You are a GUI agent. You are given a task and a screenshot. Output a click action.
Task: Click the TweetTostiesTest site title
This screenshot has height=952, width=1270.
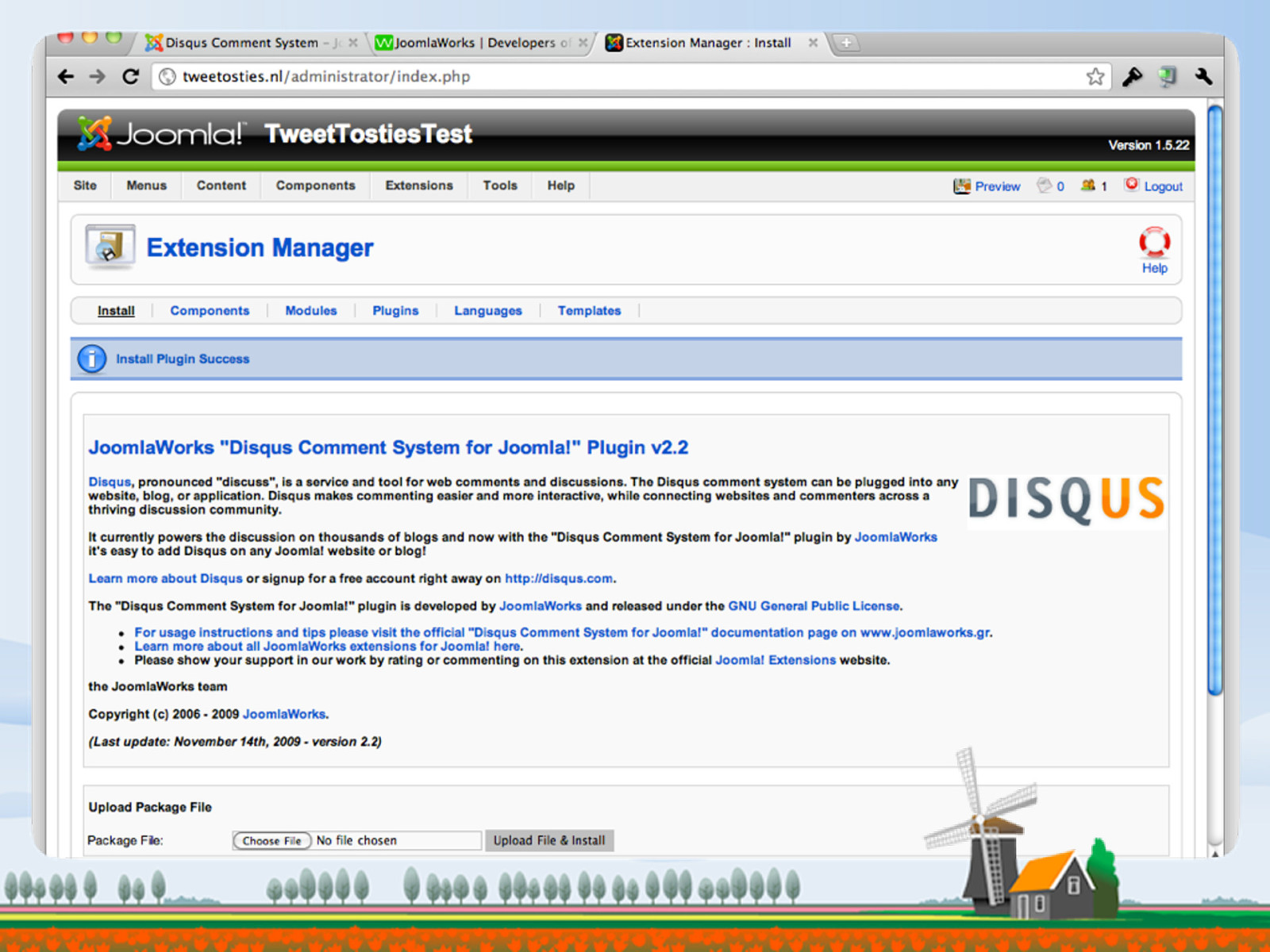coord(368,134)
